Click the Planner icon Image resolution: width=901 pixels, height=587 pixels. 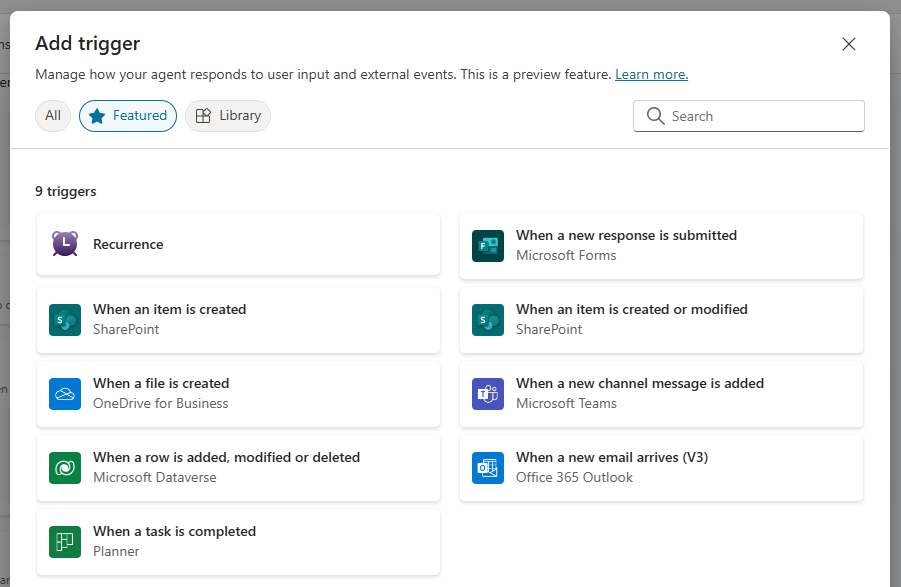[x=65, y=542]
